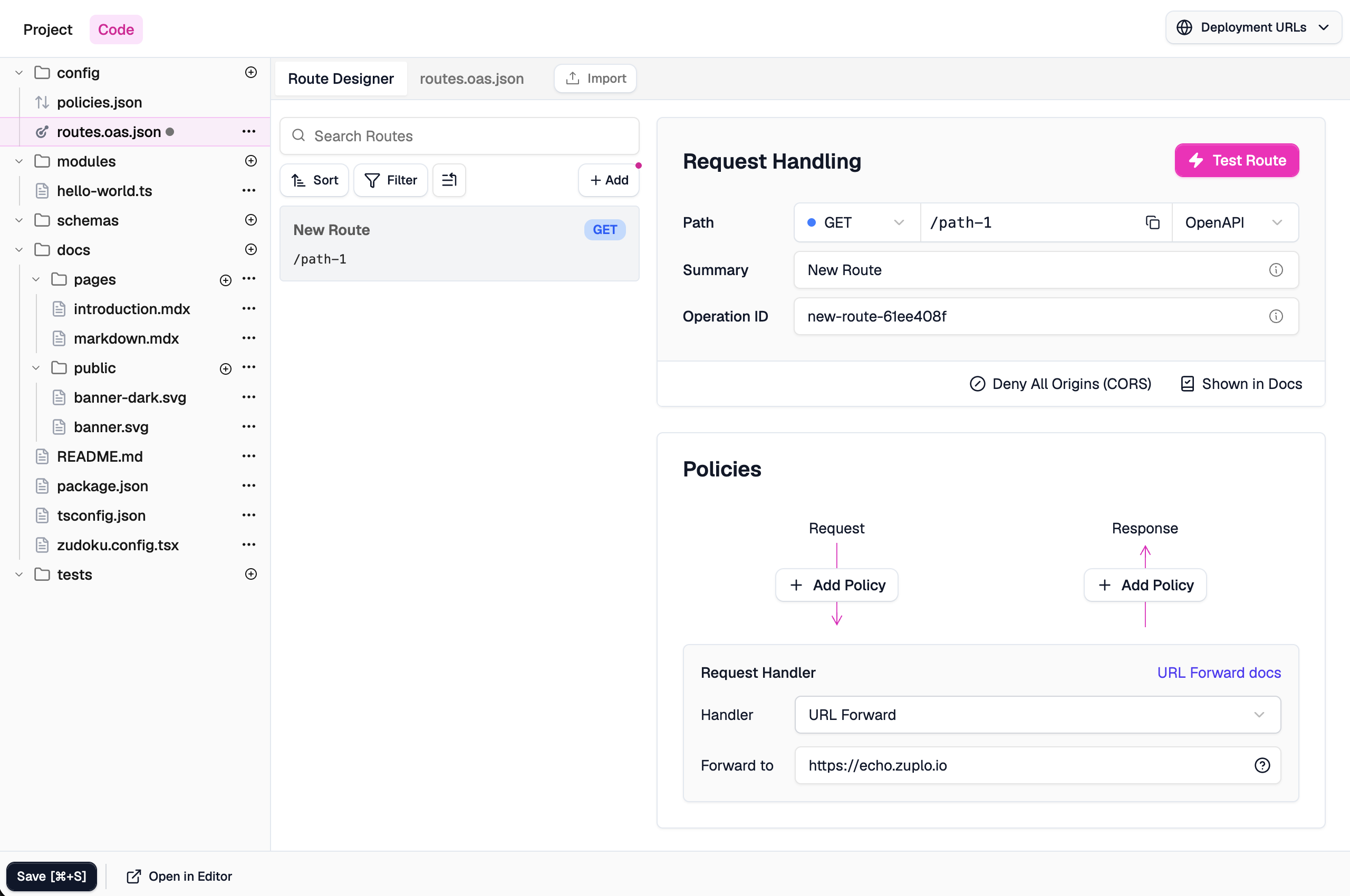Screen dimensions: 1350x896
Task: Click the Operation ID info icon
Action: pos(1276,316)
